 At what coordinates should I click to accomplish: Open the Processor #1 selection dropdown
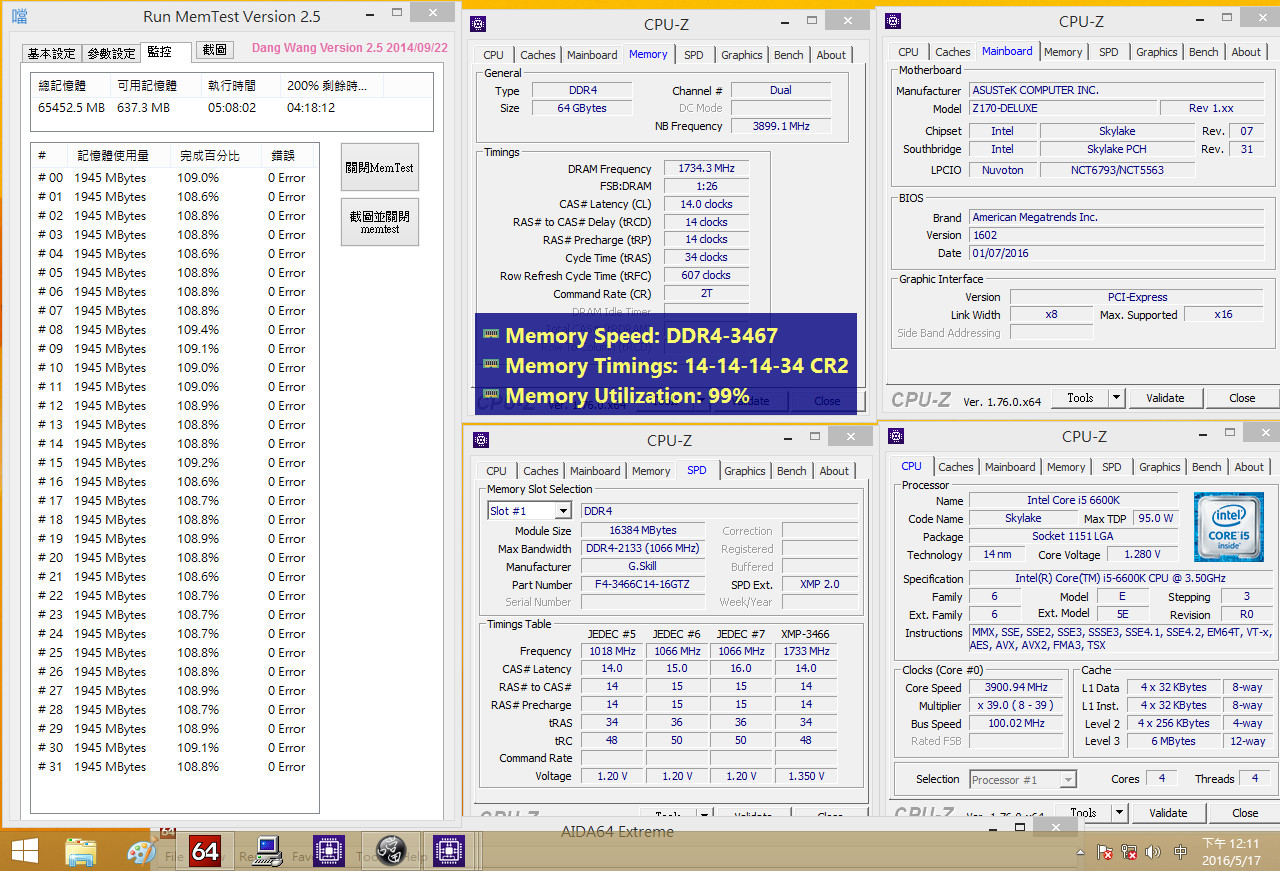[1022, 778]
